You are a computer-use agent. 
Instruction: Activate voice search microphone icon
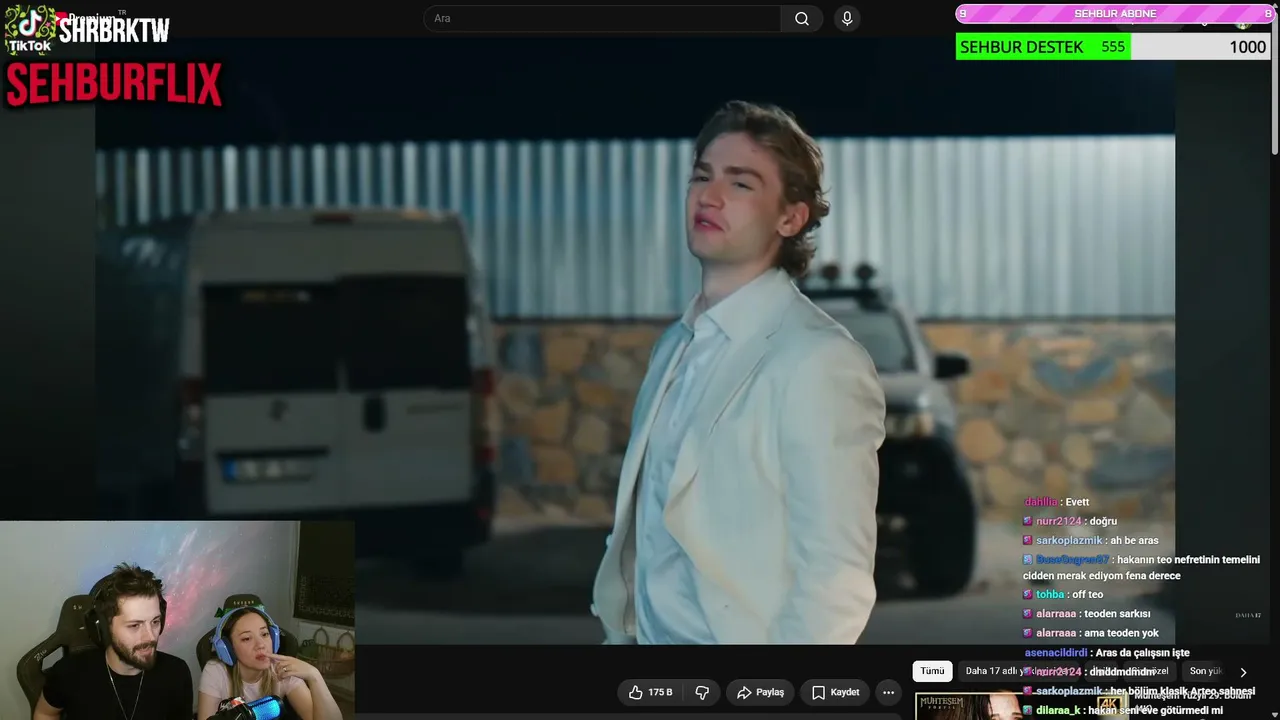(x=847, y=19)
